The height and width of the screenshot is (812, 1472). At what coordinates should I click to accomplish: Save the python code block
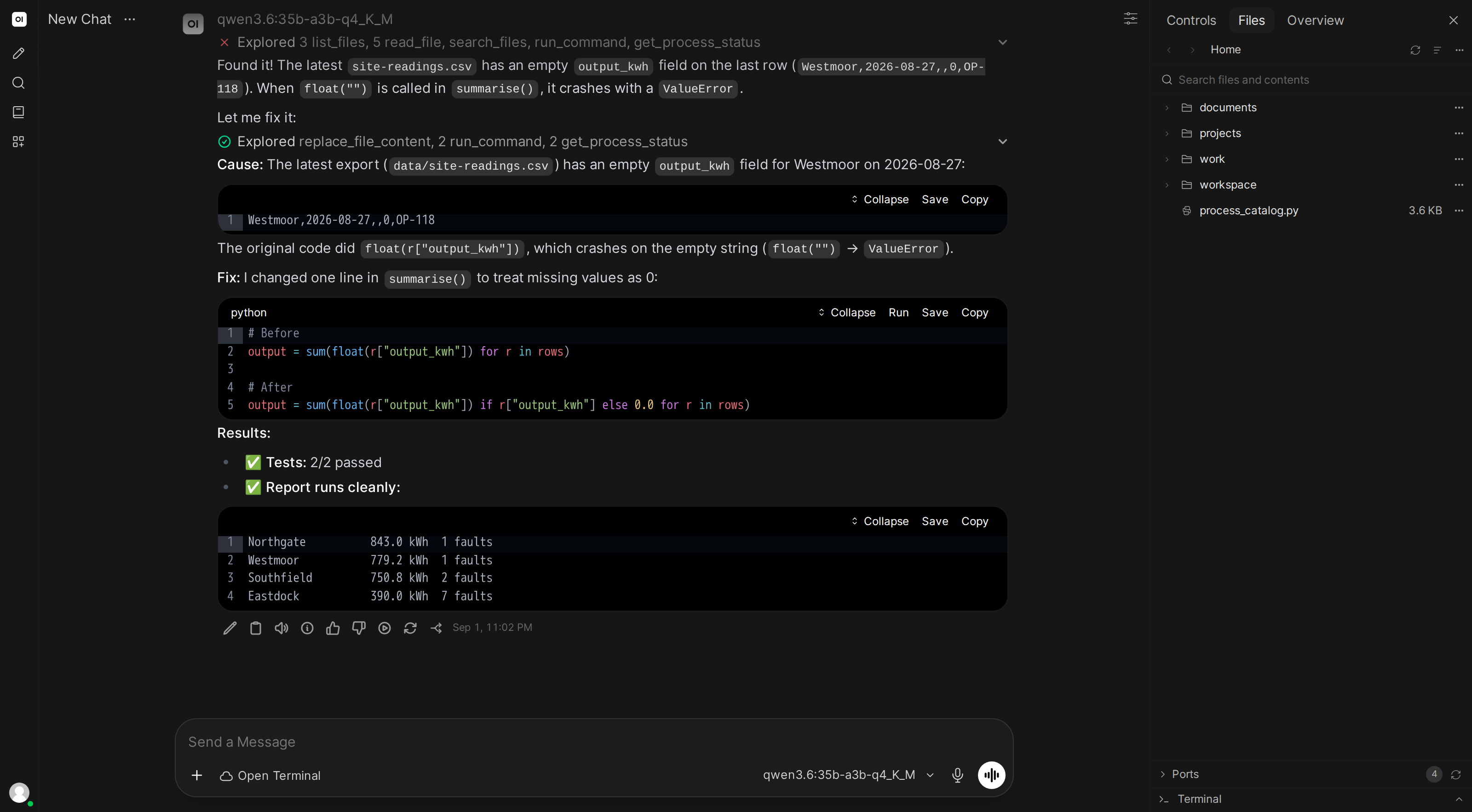tap(935, 312)
